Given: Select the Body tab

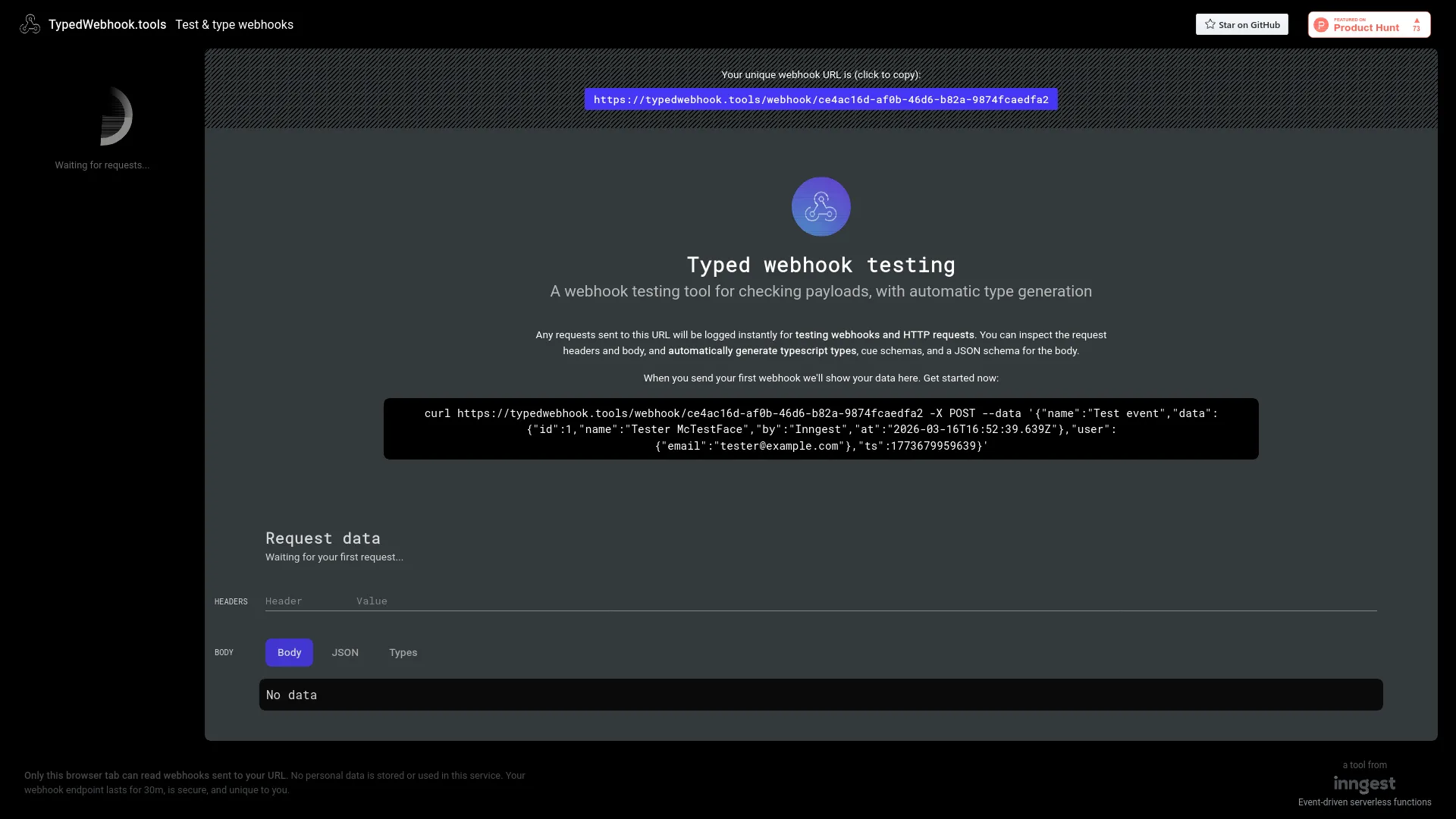Looking at the screenshot, I should click(289, 652).
